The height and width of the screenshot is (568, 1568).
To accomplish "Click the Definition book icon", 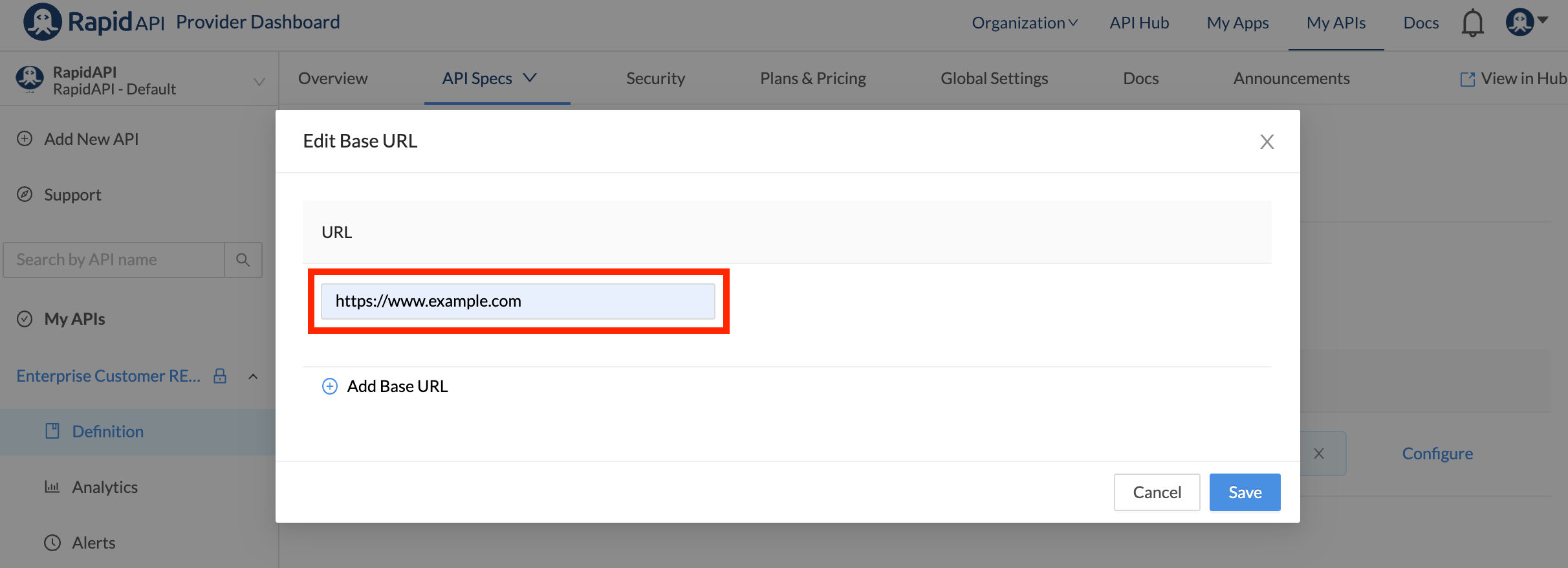I will pyautogui.click(x=52, y=431).
